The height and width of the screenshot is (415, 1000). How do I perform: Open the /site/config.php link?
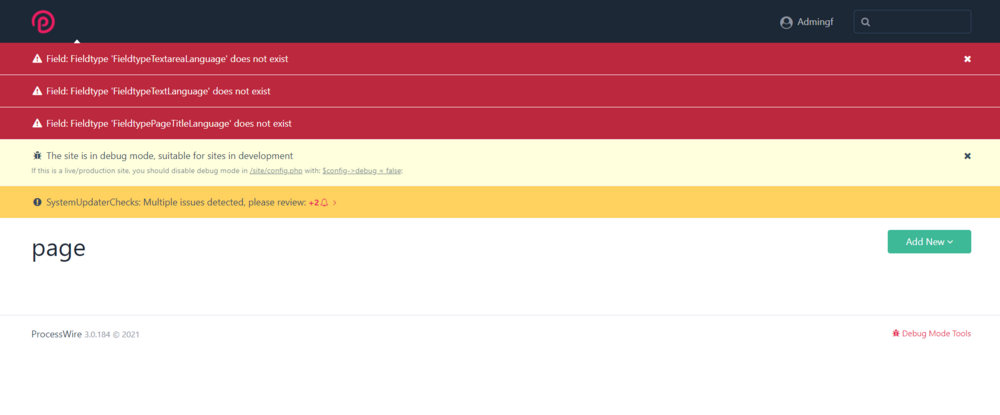click(277, 171)
